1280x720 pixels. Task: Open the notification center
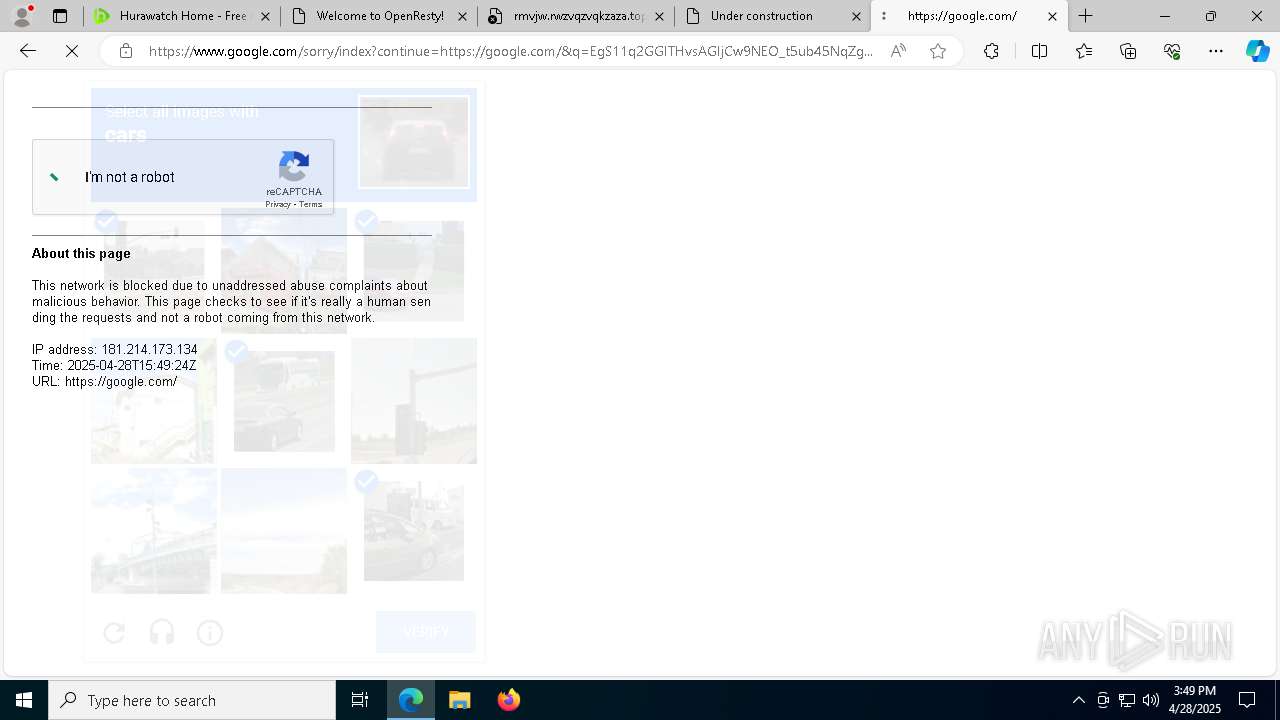pos(1247,700)
